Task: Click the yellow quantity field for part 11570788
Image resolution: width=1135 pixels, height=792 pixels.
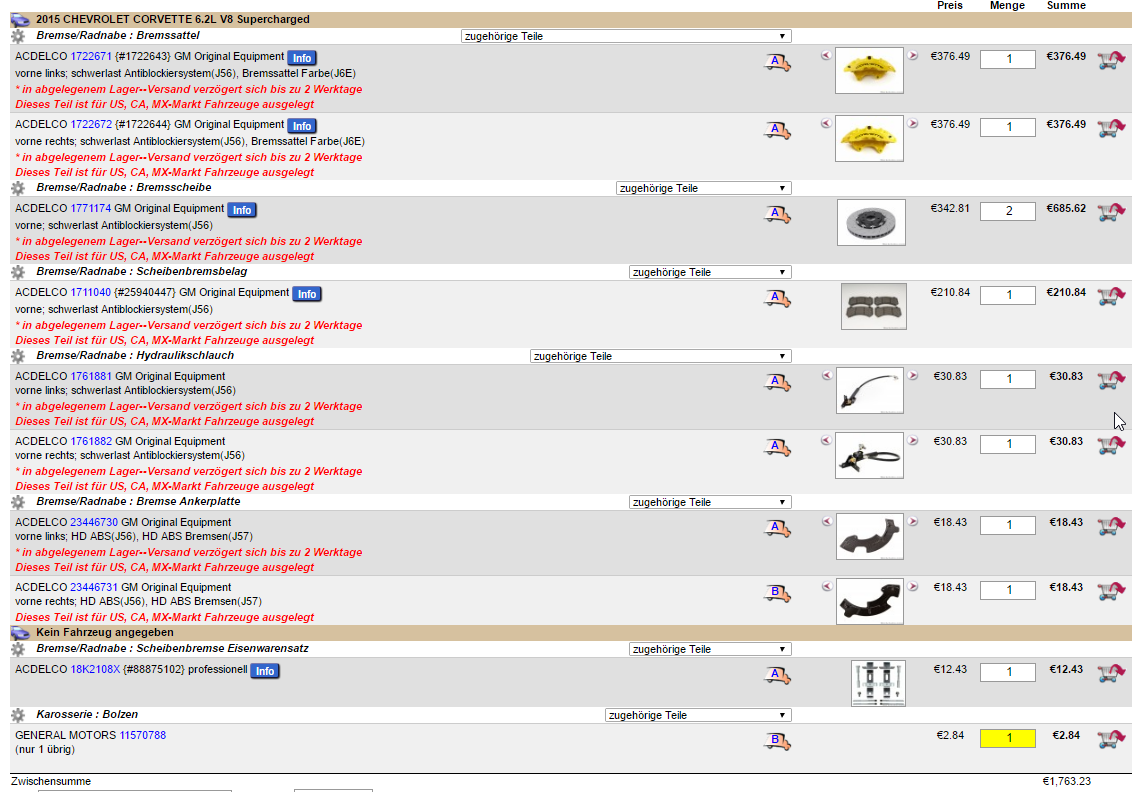Action: [1007, 738]
